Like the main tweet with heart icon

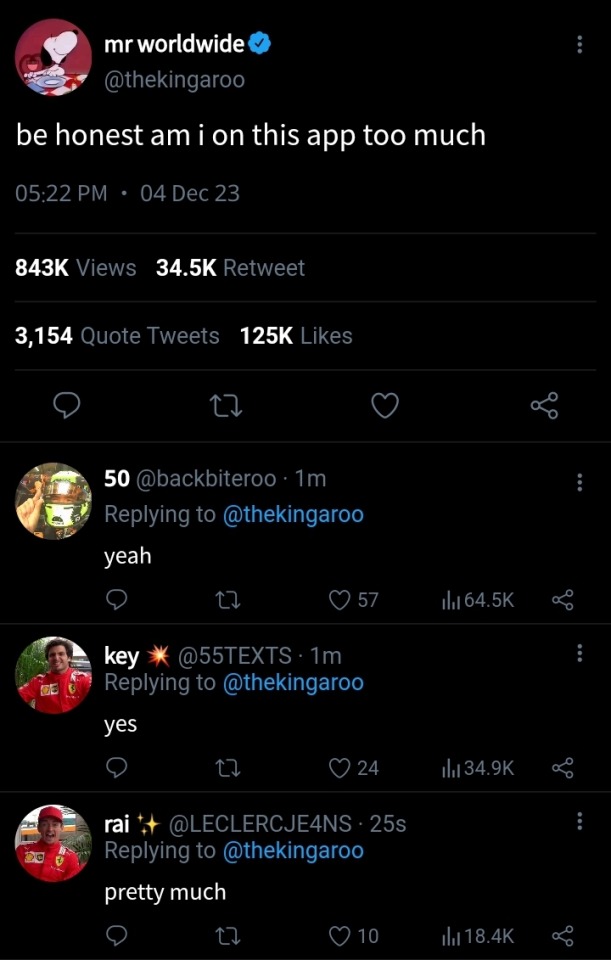point(385,405)
